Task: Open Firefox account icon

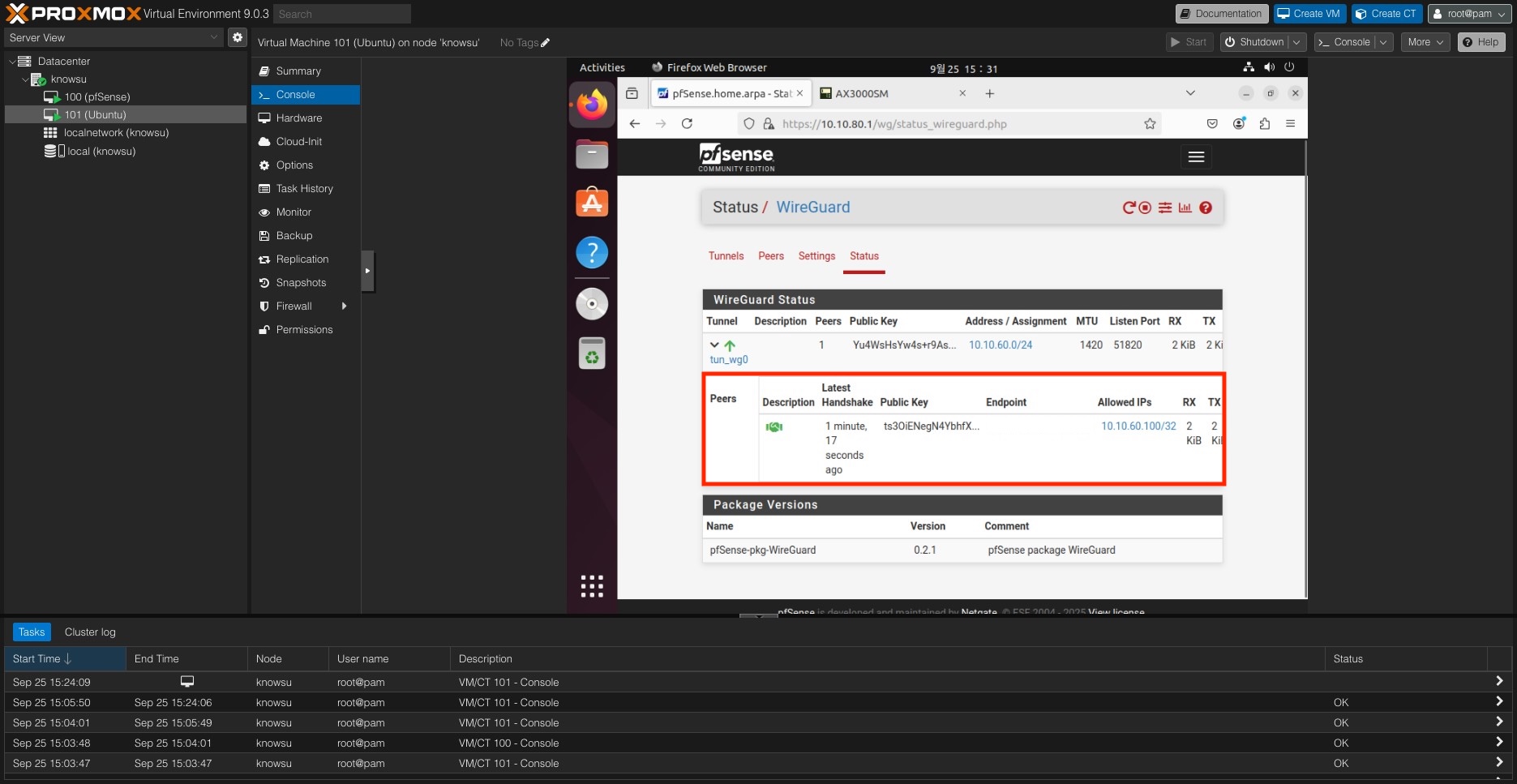Action: (x=1239, y=124)
